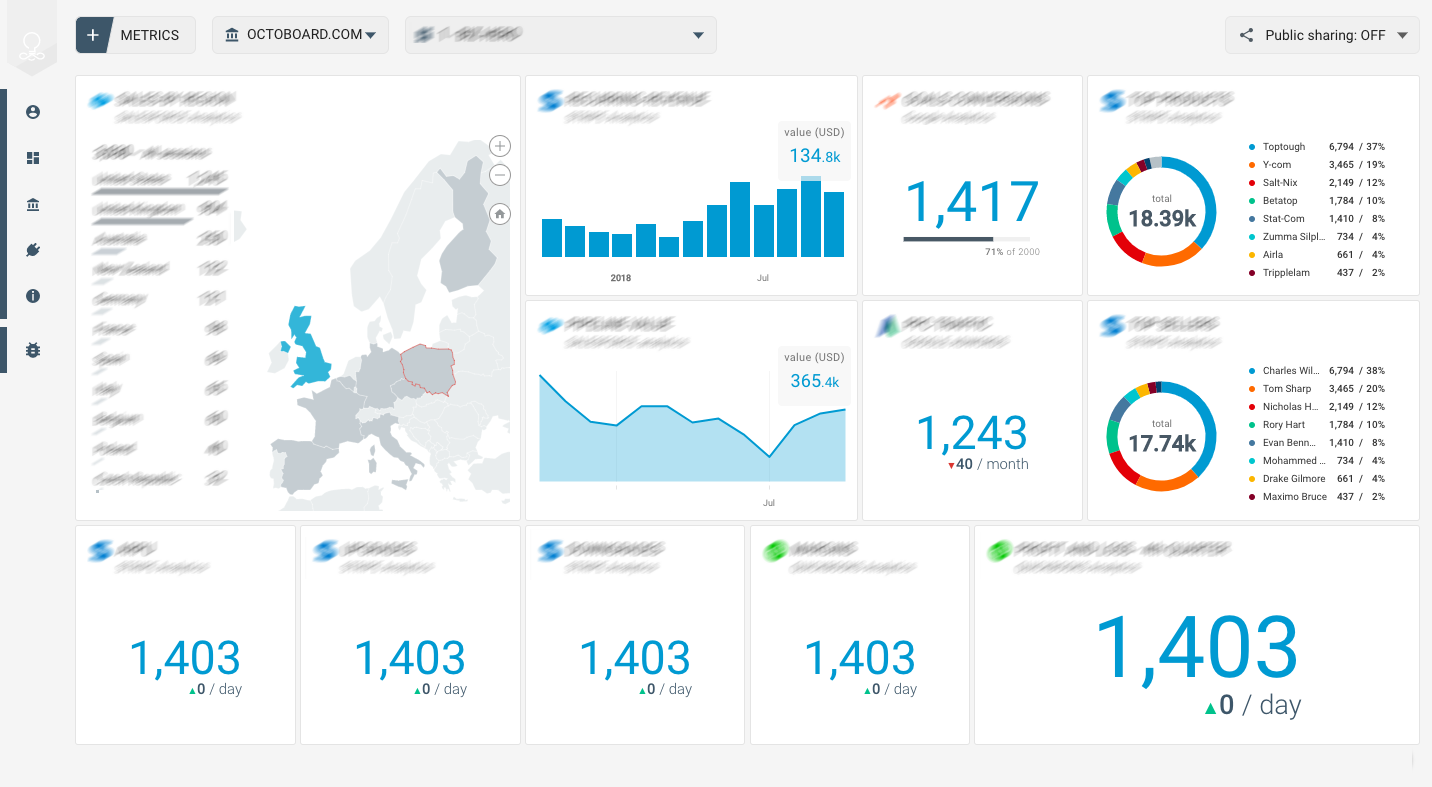Click the share icon beside Public sharing
1432x787 pixels.
pos(1246,34)
